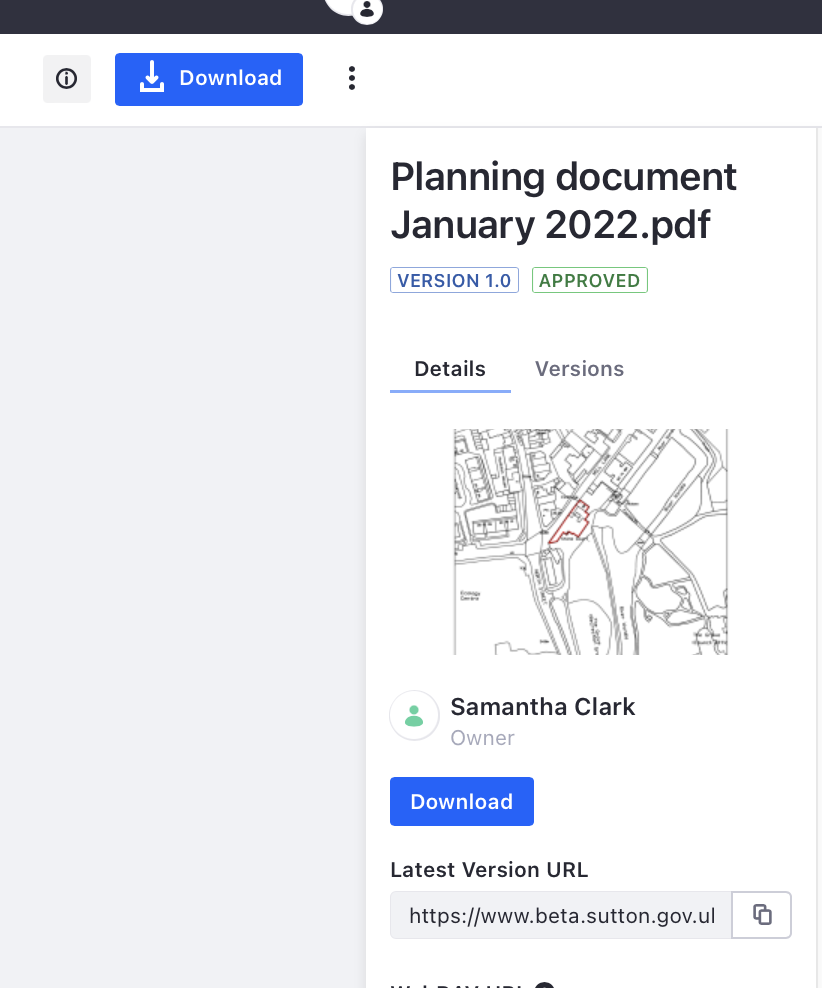Click the empty gray preview area
Viewport: 822px width, 988px height.
(x=182, y=550)
